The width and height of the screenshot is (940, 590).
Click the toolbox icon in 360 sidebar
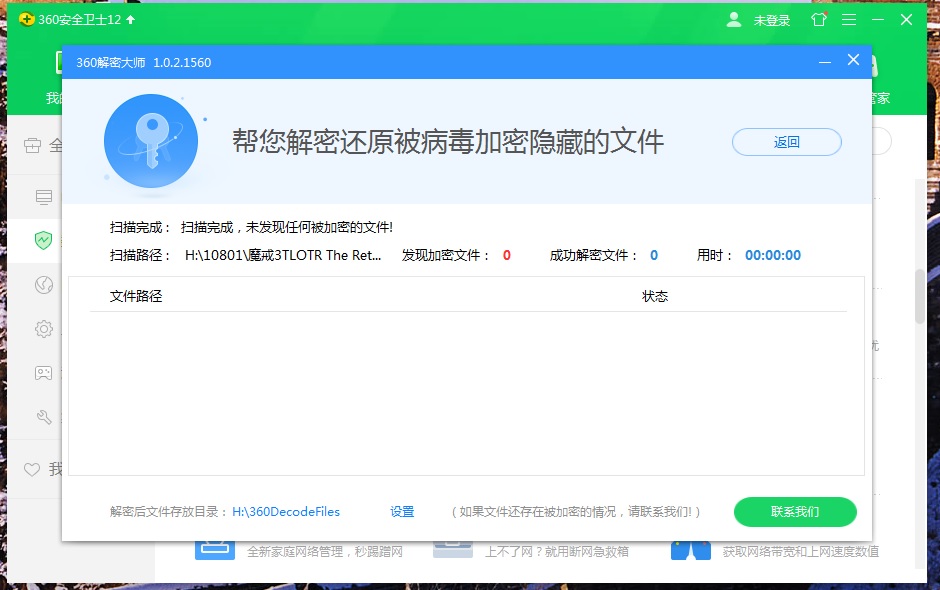tap(32, 145)
